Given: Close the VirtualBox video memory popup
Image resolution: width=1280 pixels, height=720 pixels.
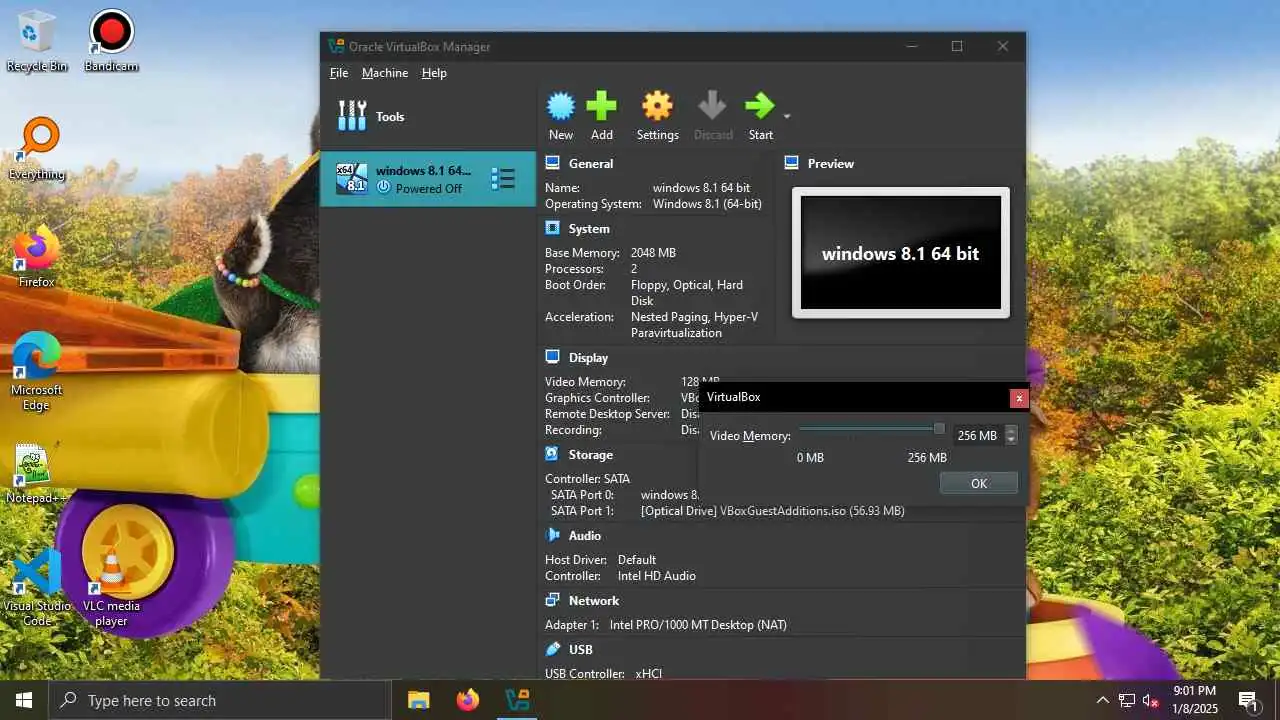Looking at the screenshot, I should 1019,397.
